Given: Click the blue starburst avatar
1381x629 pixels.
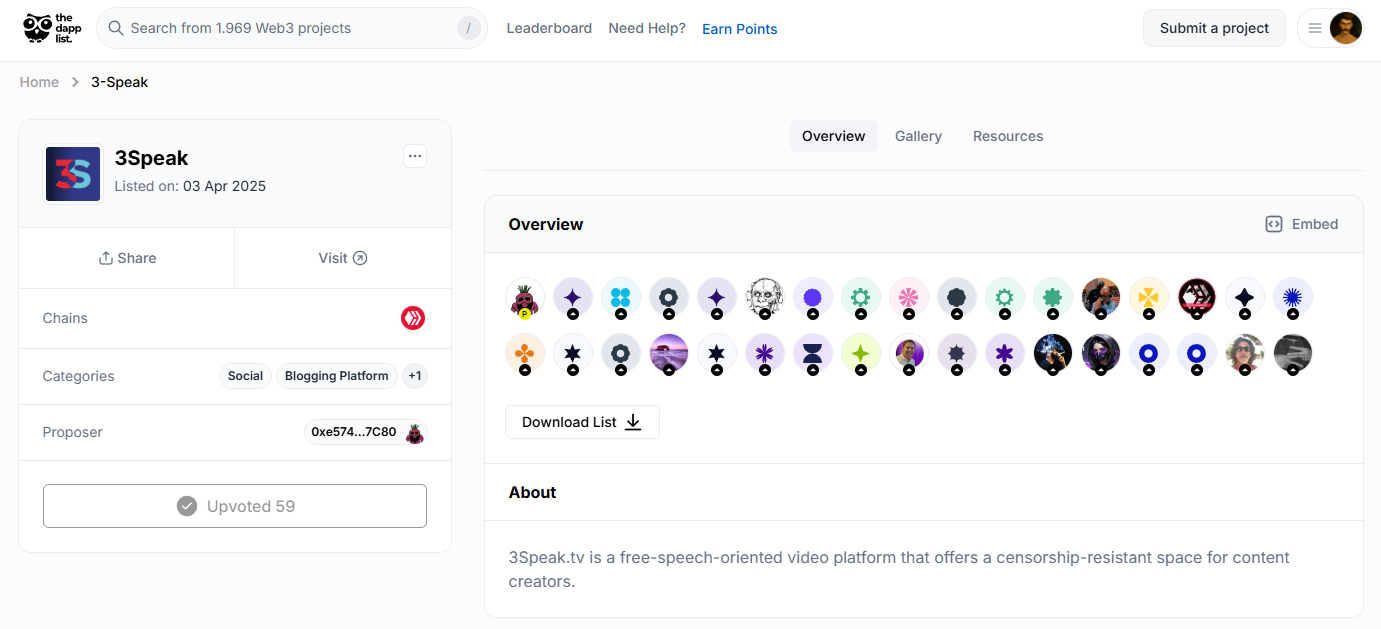Looking at the screenshot, I should point(1293,298).
